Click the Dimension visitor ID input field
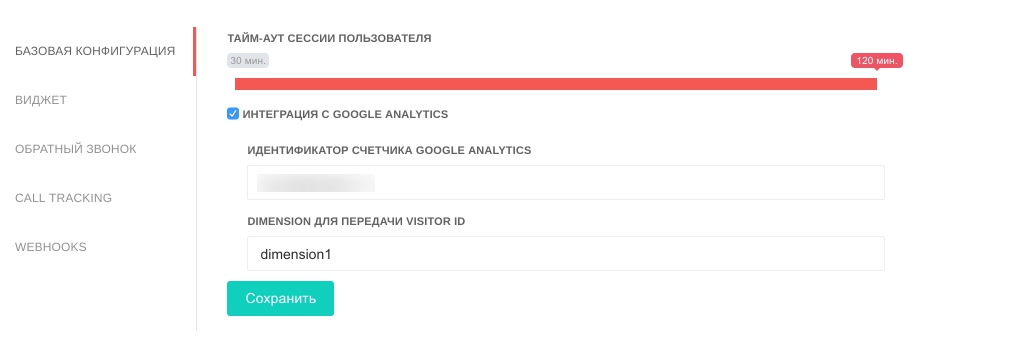Image resolution: width=1010 pixels, height=360 pixels. click(x=566, y=254)
